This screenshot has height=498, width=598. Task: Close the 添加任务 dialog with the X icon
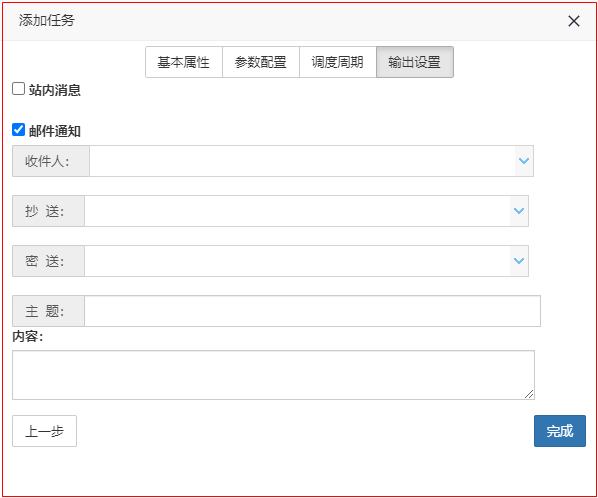(x=574, y=21)
